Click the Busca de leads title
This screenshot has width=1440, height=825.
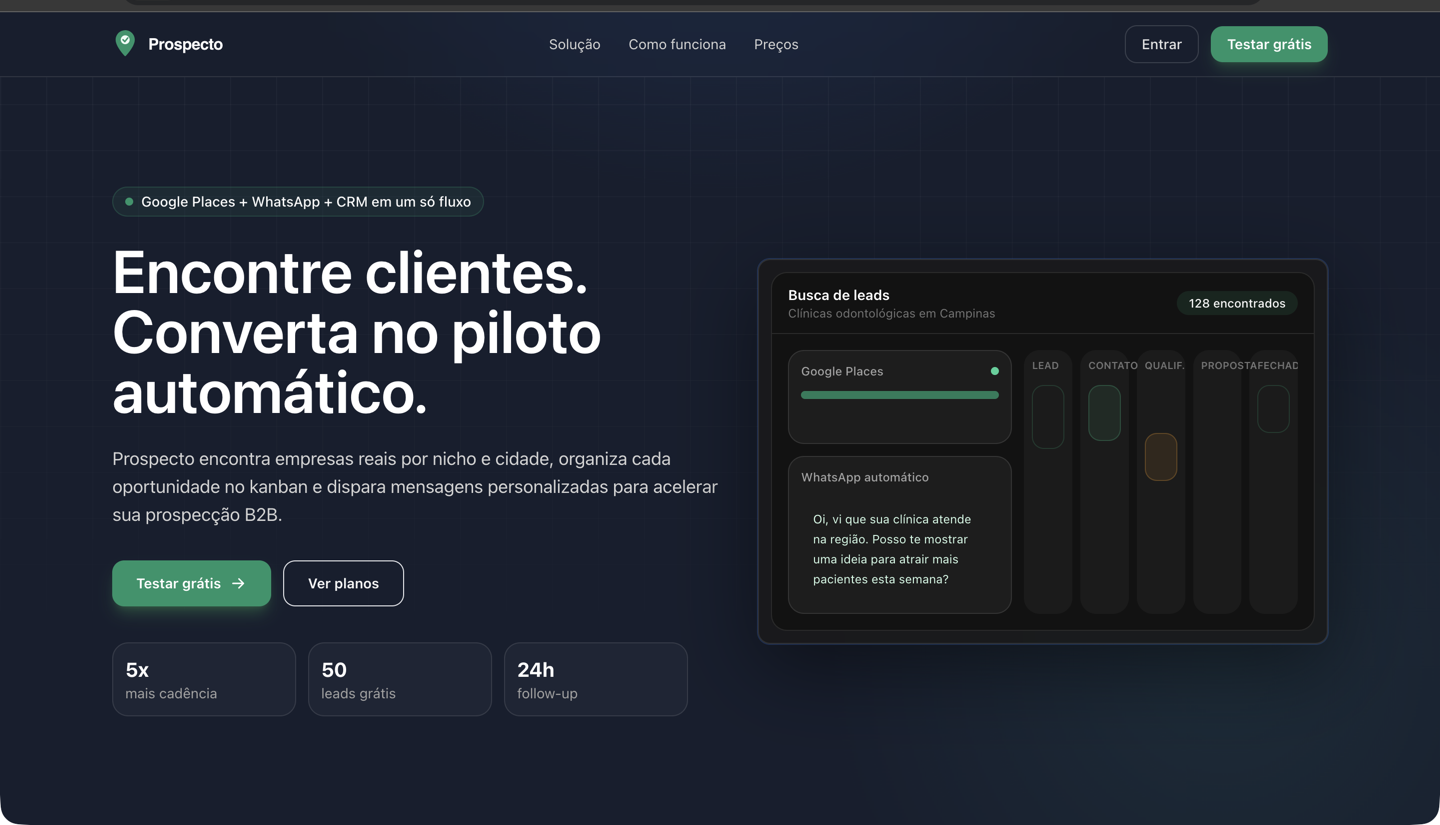point(838,295)
